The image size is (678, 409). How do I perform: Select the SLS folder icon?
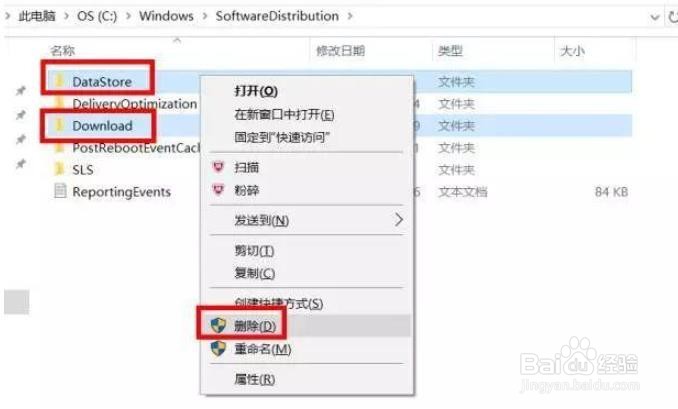(x=60, y=169)
